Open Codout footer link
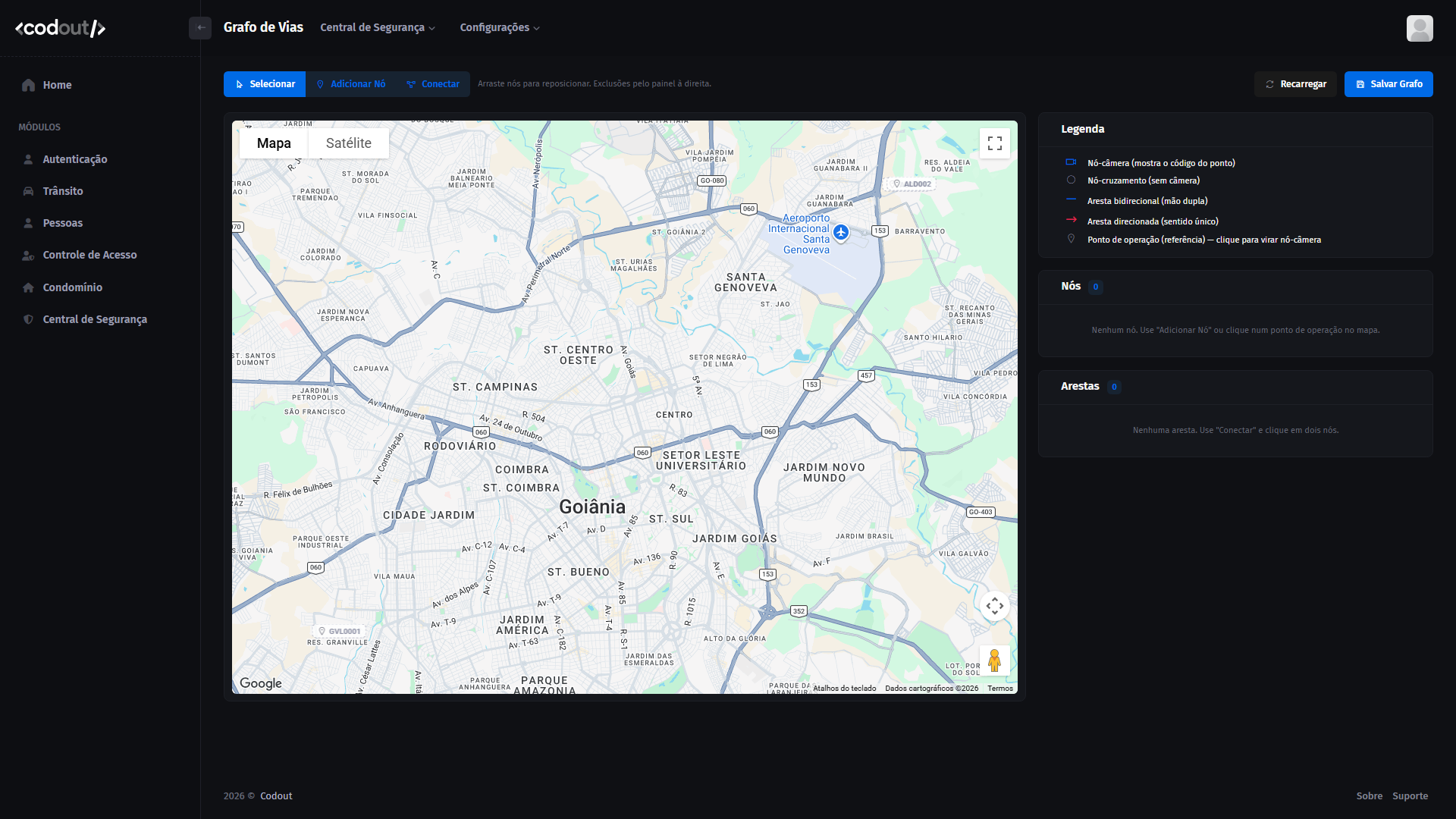The height and width of the screenshot is (819, 1456). 276,796
